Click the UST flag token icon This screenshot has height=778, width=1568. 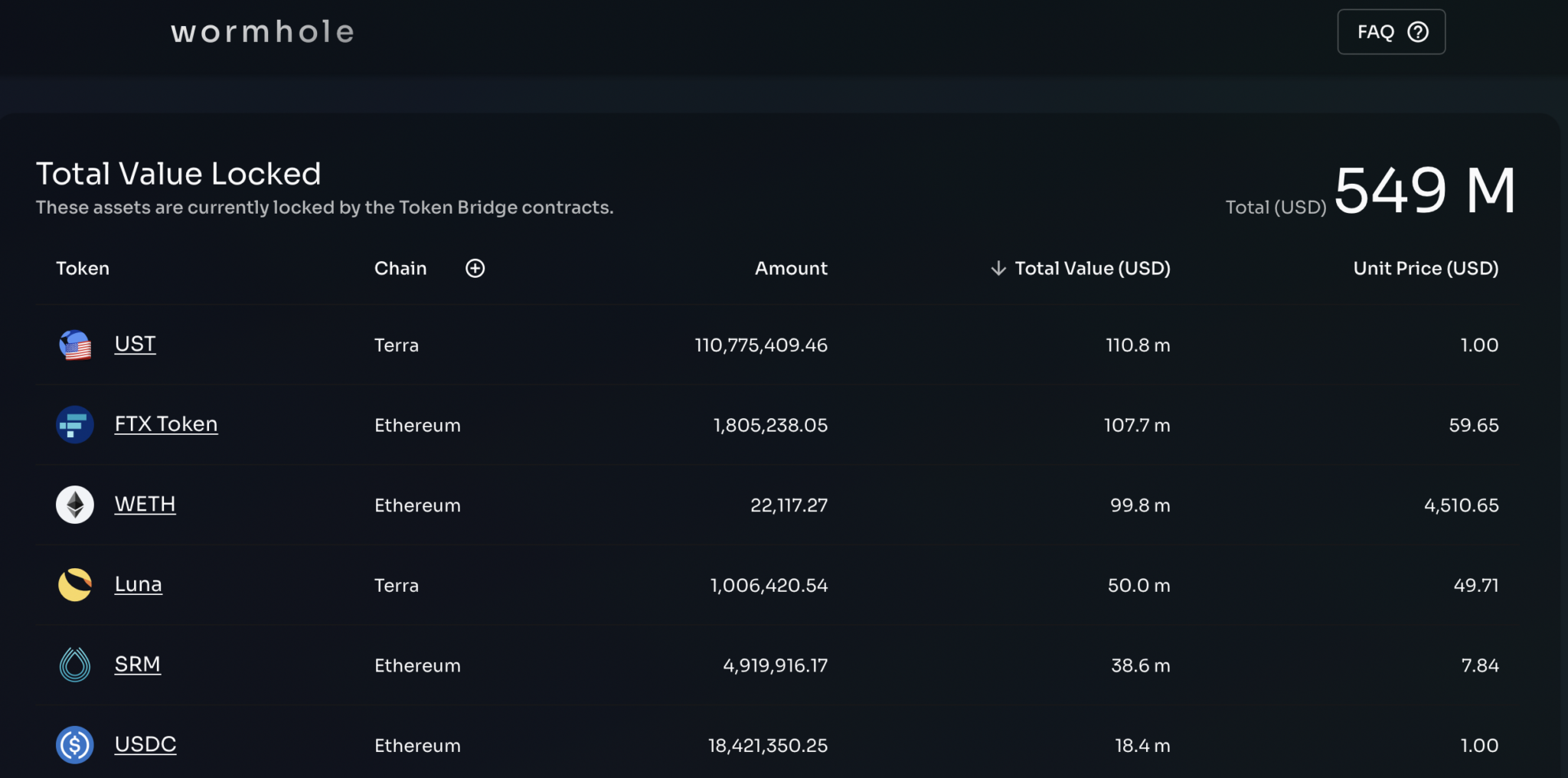75,345
